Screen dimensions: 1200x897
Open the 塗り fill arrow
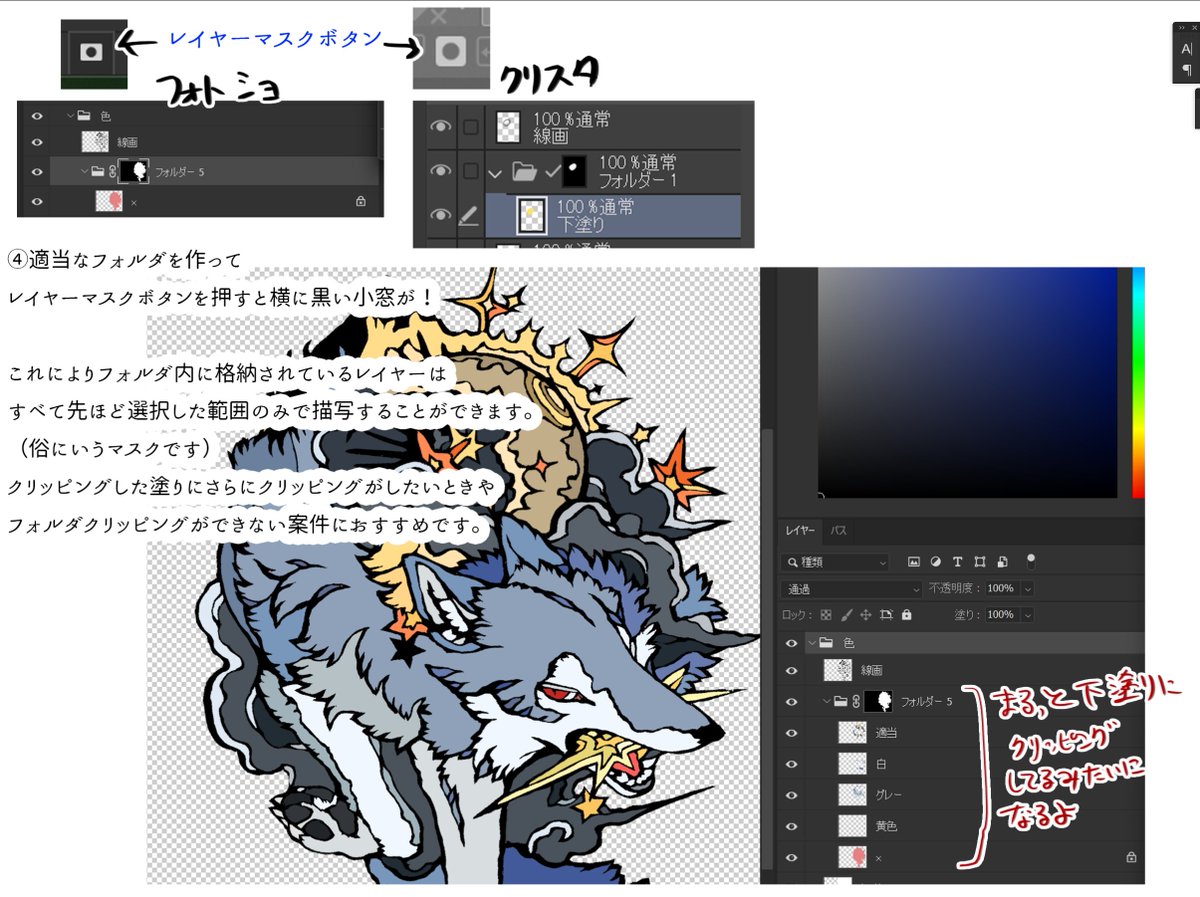[x=1028, y=615]
